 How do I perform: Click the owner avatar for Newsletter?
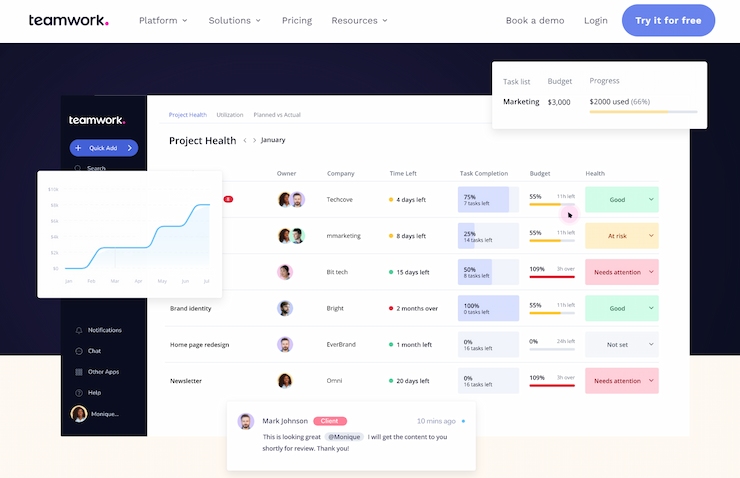point(285,381)
